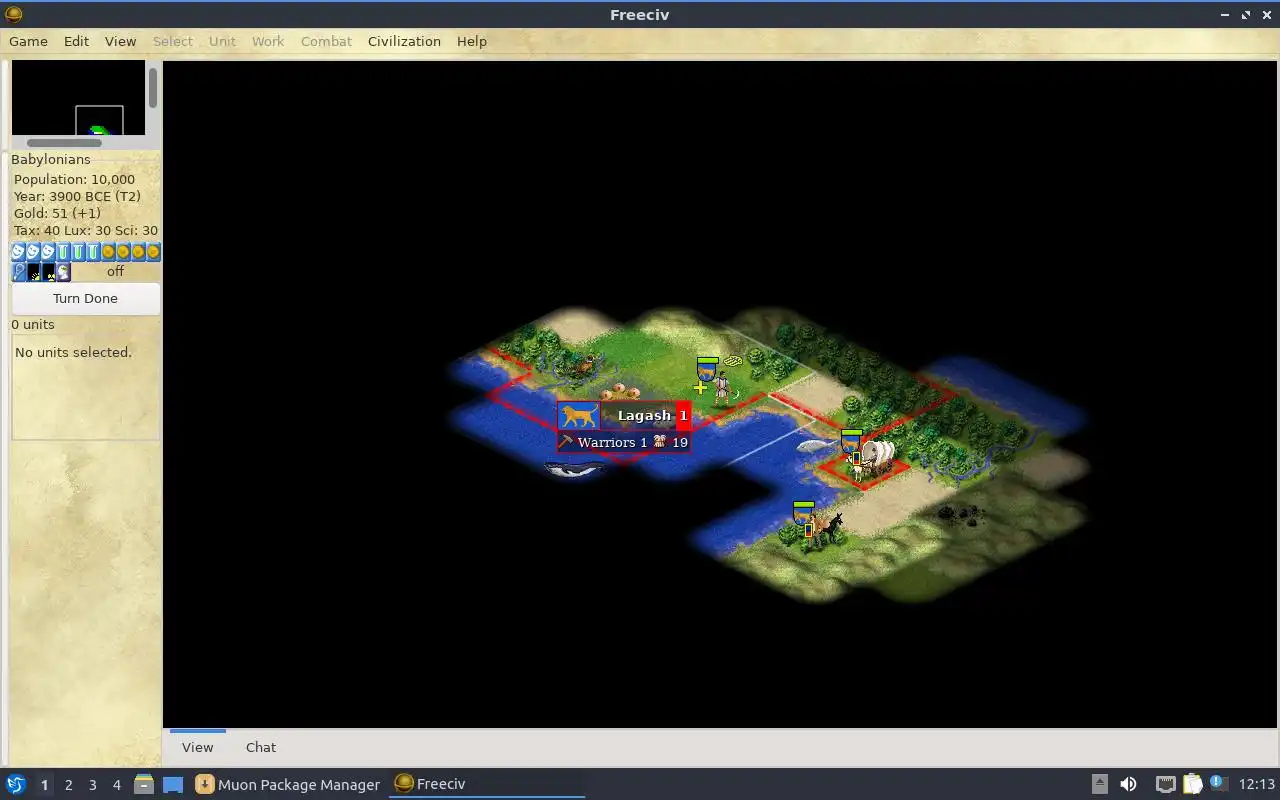Click the overview minimap
This screenshot has height=800, width=1280.
(78, 98)
